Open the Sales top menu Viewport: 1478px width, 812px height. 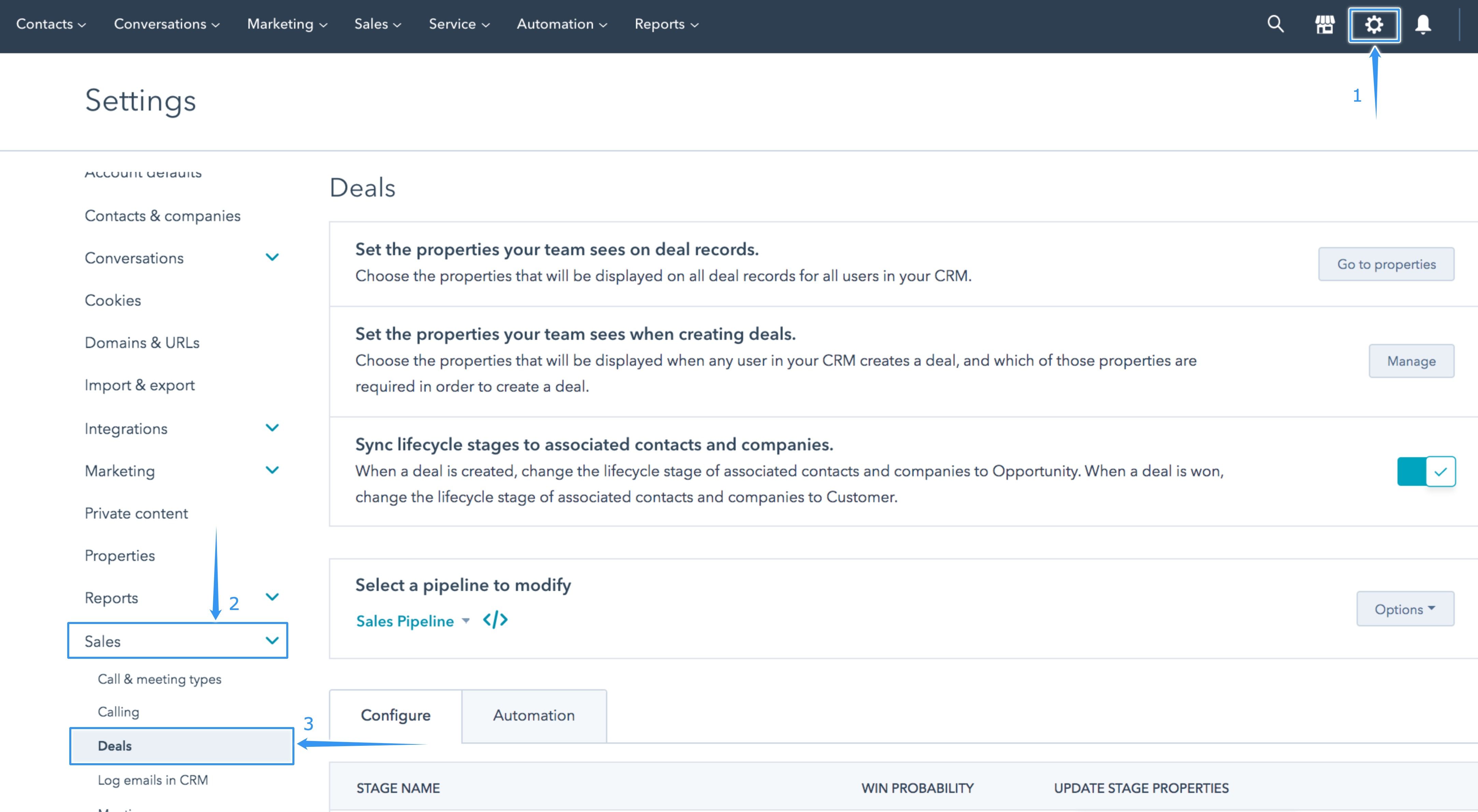[x=378, y=24]
